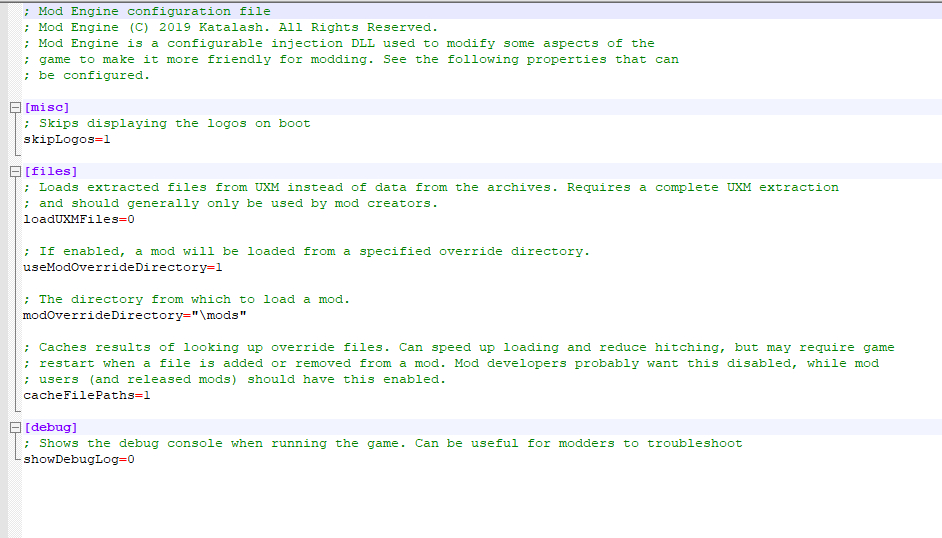Click the [debug] section header text
The image size is (942, 538).
click(50, 428)
